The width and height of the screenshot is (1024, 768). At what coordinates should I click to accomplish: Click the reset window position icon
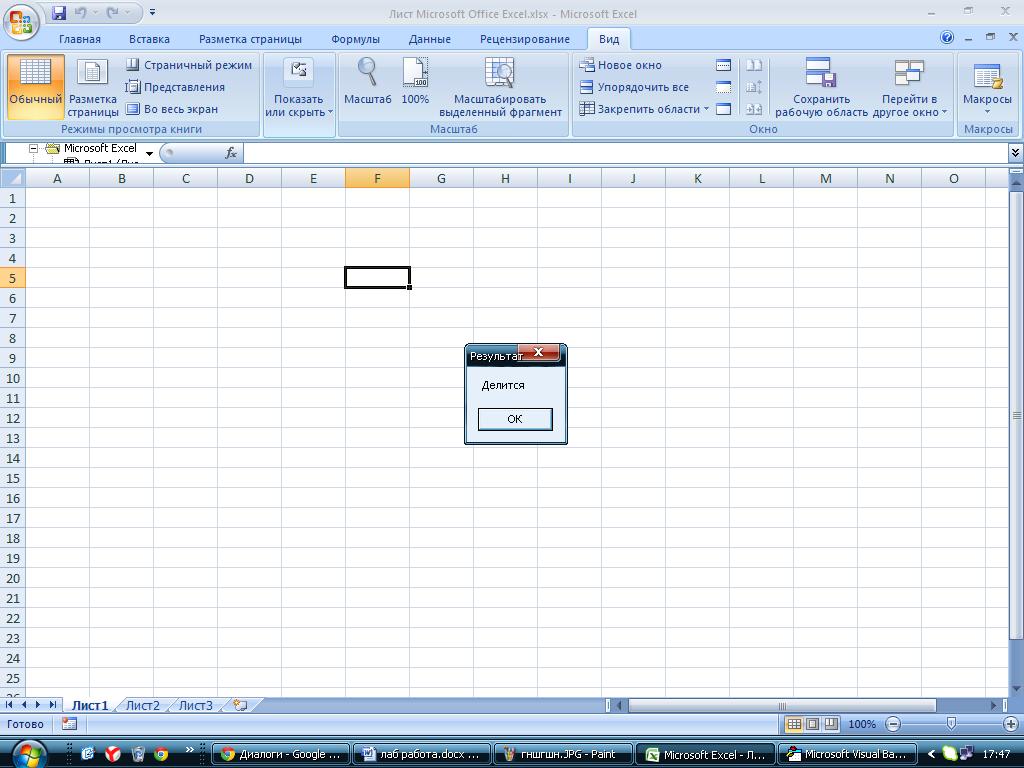(x=754, y=109)
